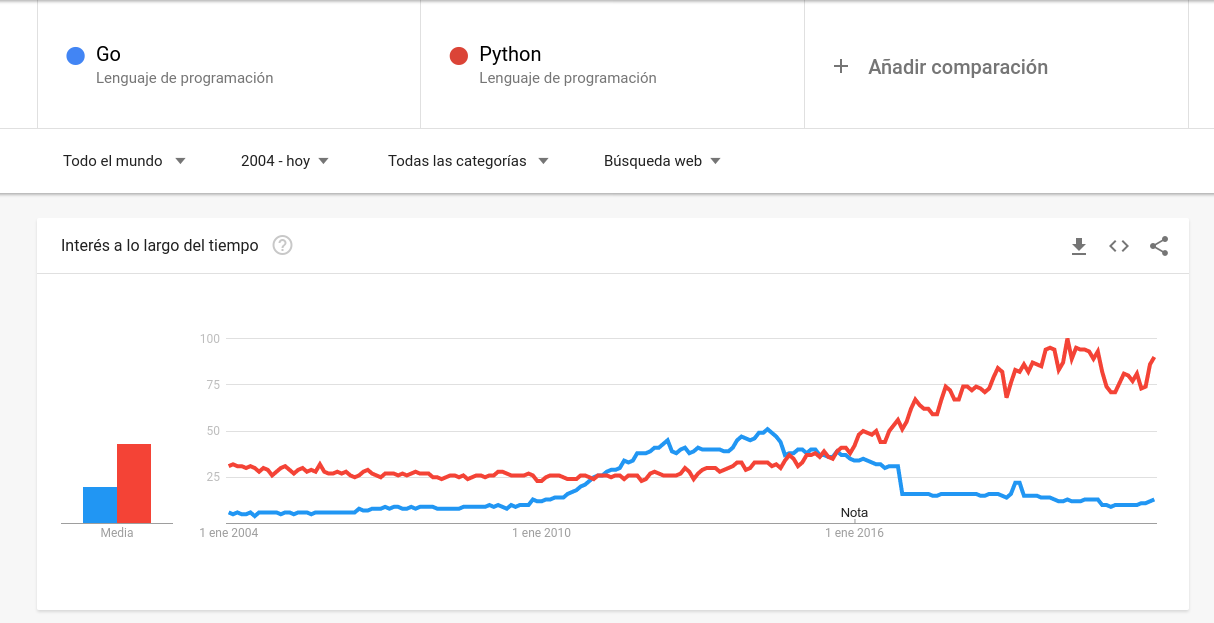Click the blue Go average bar

point(100,505)
